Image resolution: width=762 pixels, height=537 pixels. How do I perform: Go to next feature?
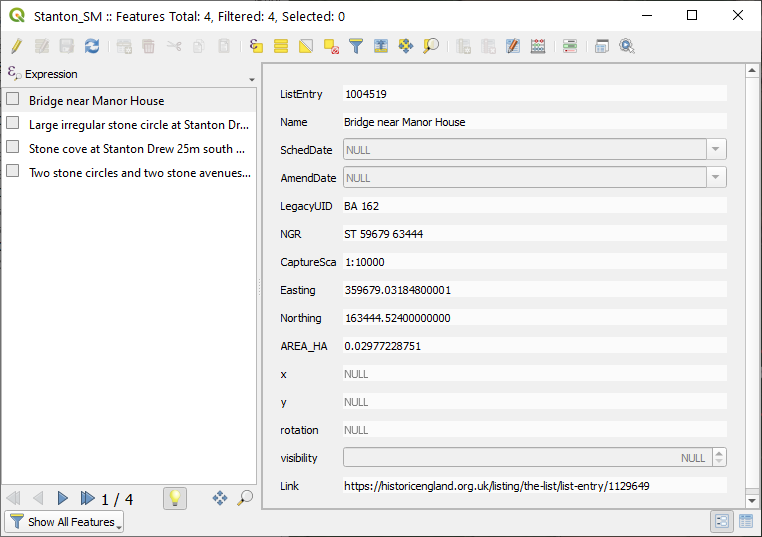coord(63,498)
